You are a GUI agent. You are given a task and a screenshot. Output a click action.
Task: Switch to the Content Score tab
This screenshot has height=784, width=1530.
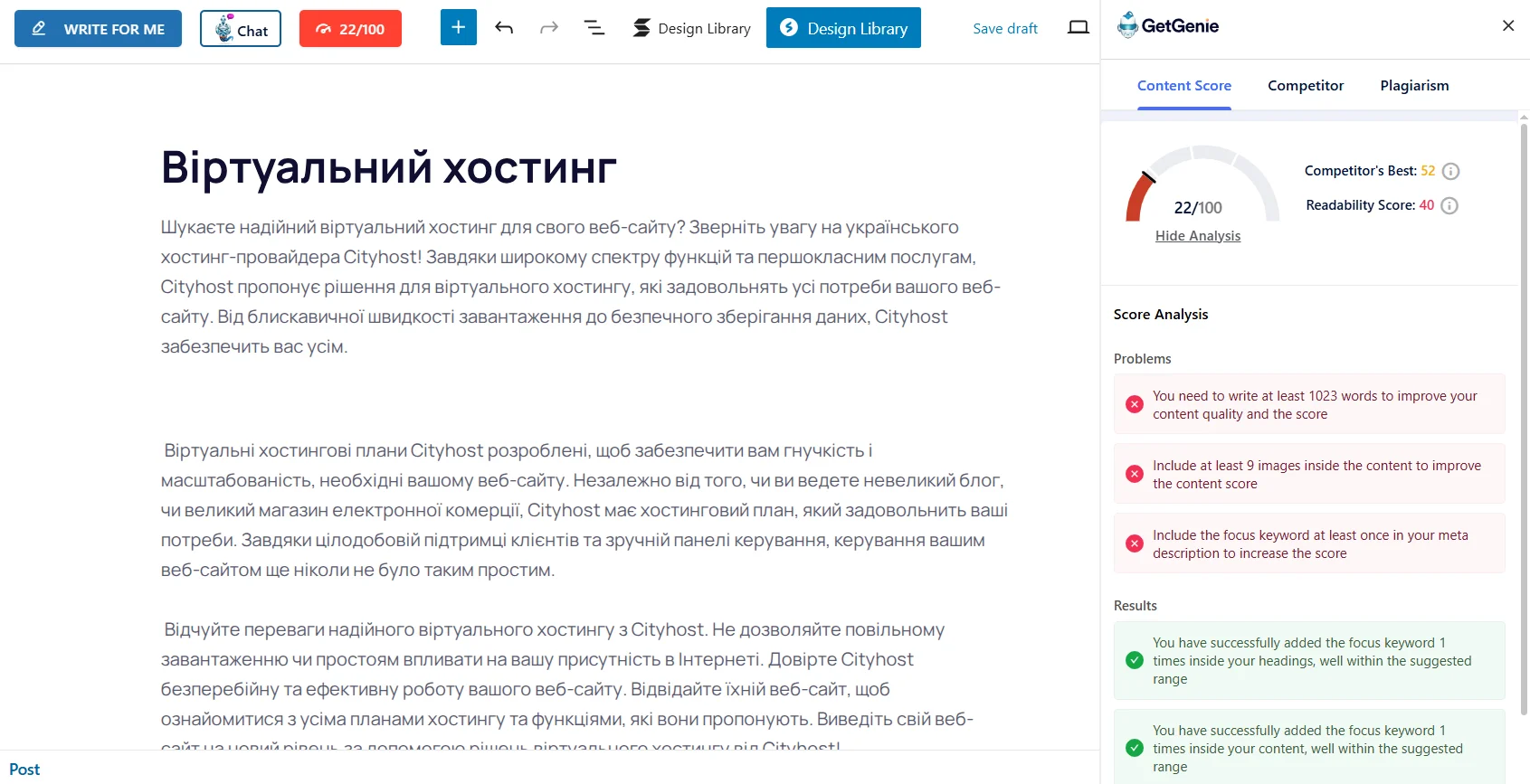pyautogui.click(x=1184, y=86)
